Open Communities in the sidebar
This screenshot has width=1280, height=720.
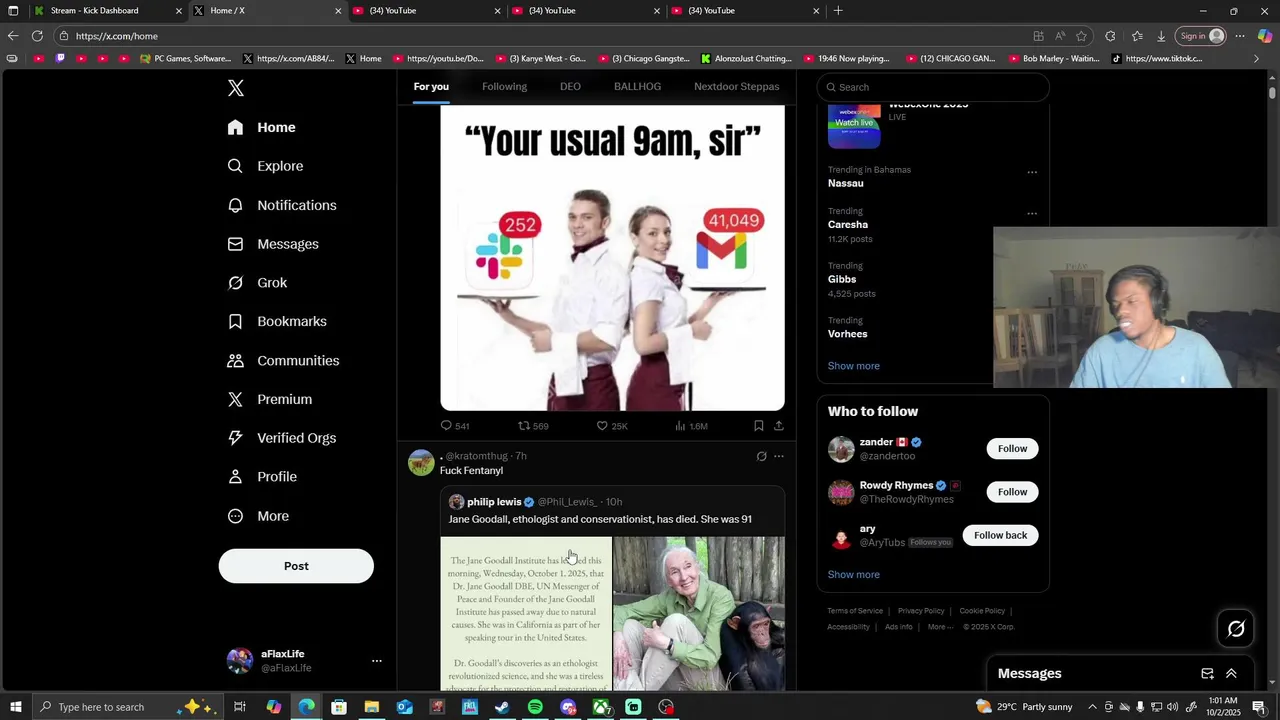tap(283, 360)
